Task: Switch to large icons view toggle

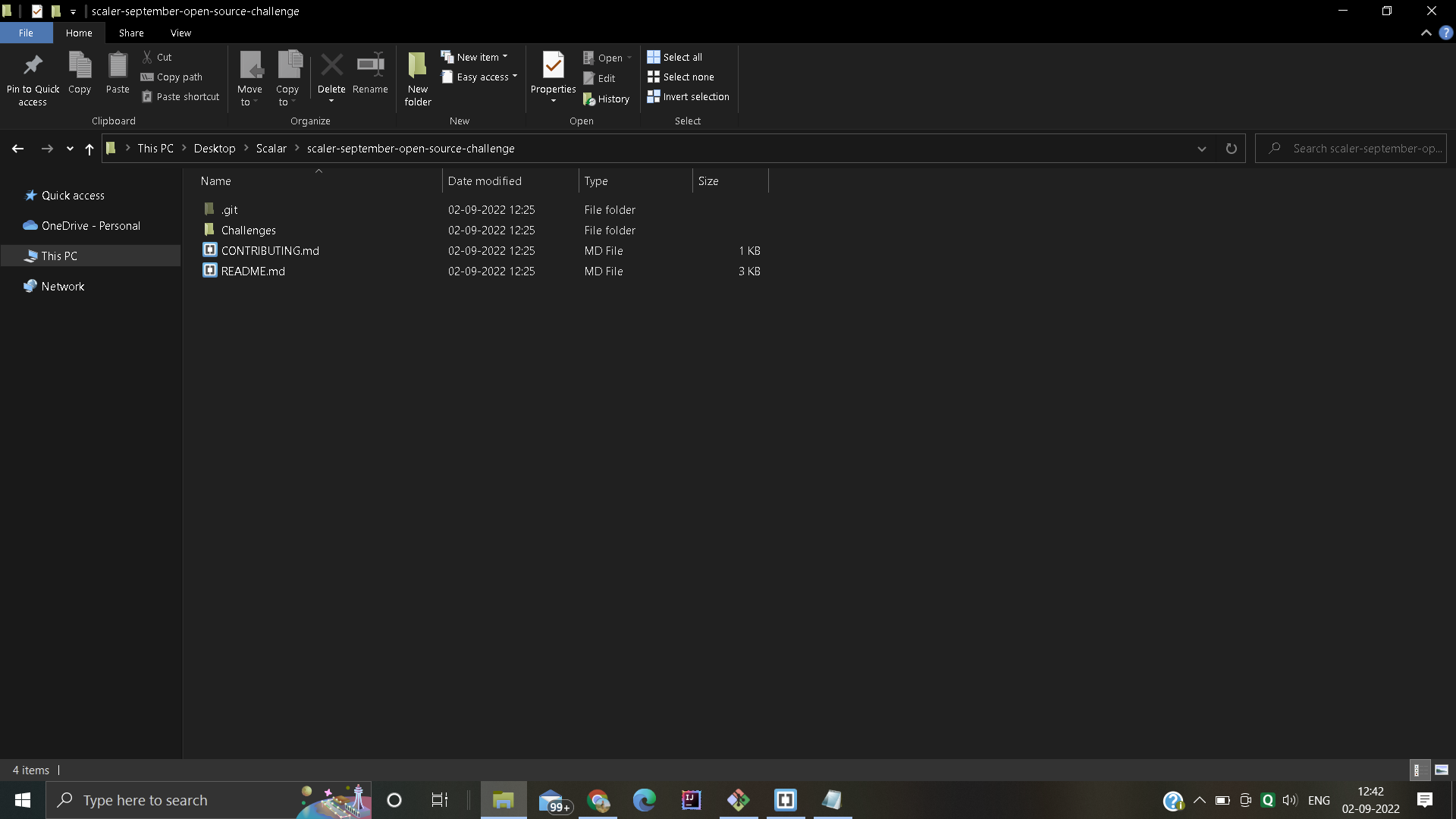Action: coord(1442,770)
